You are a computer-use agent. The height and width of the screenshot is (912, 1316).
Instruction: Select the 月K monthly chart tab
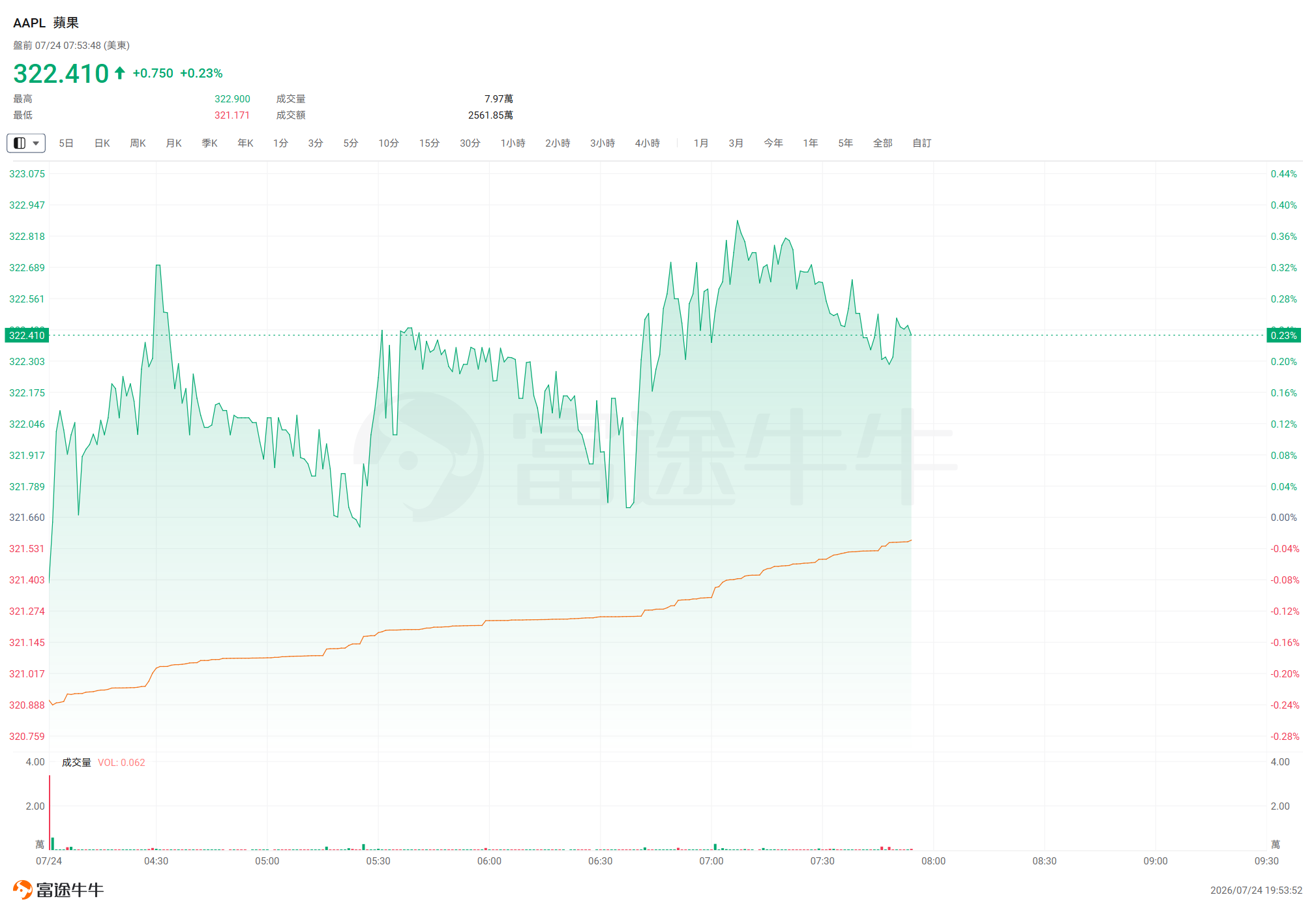tap(173, 143)
